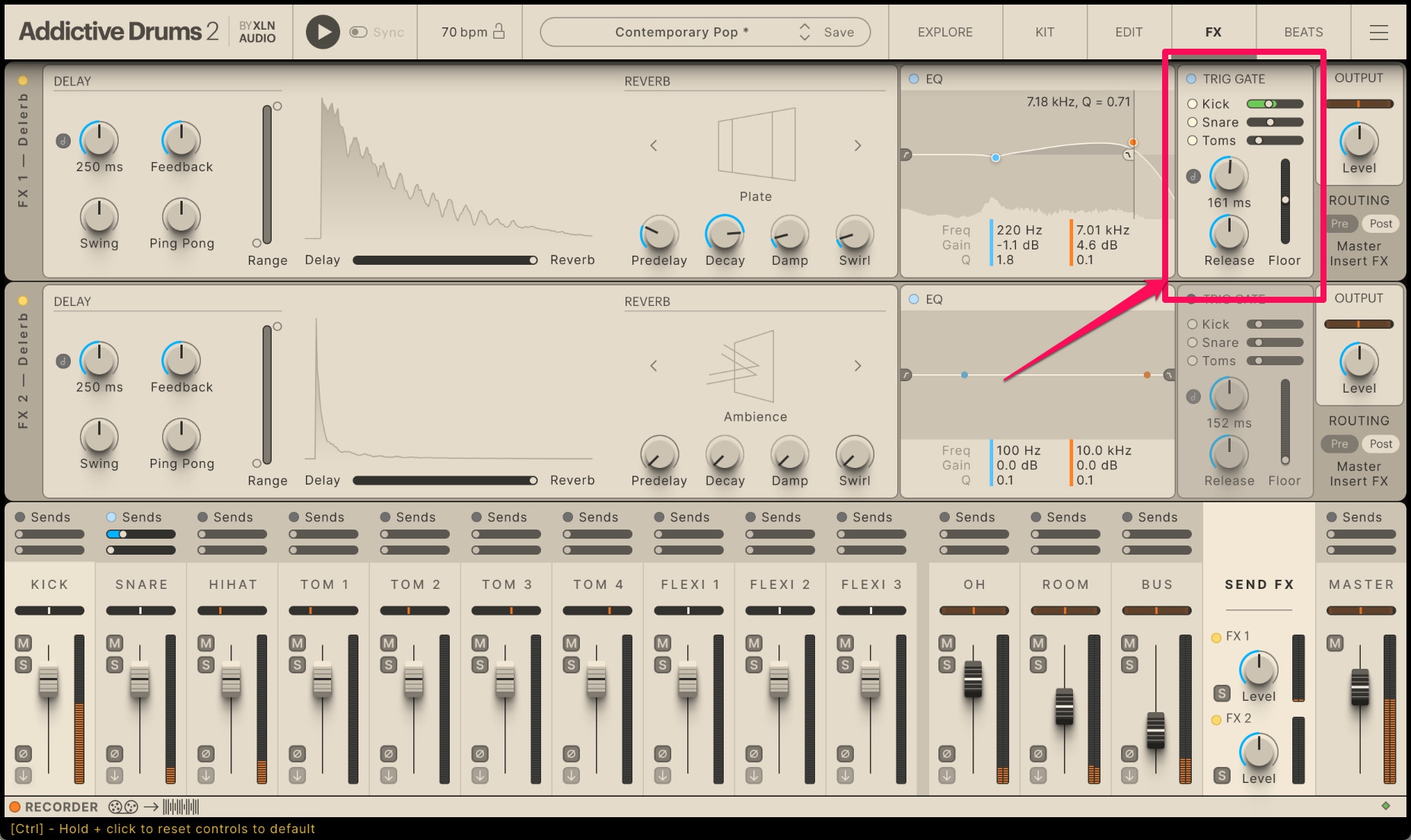The width and height of the screenshot is (1411, 840).
Task: Solo the FX 1 send return
Action: click(1221, 693)
